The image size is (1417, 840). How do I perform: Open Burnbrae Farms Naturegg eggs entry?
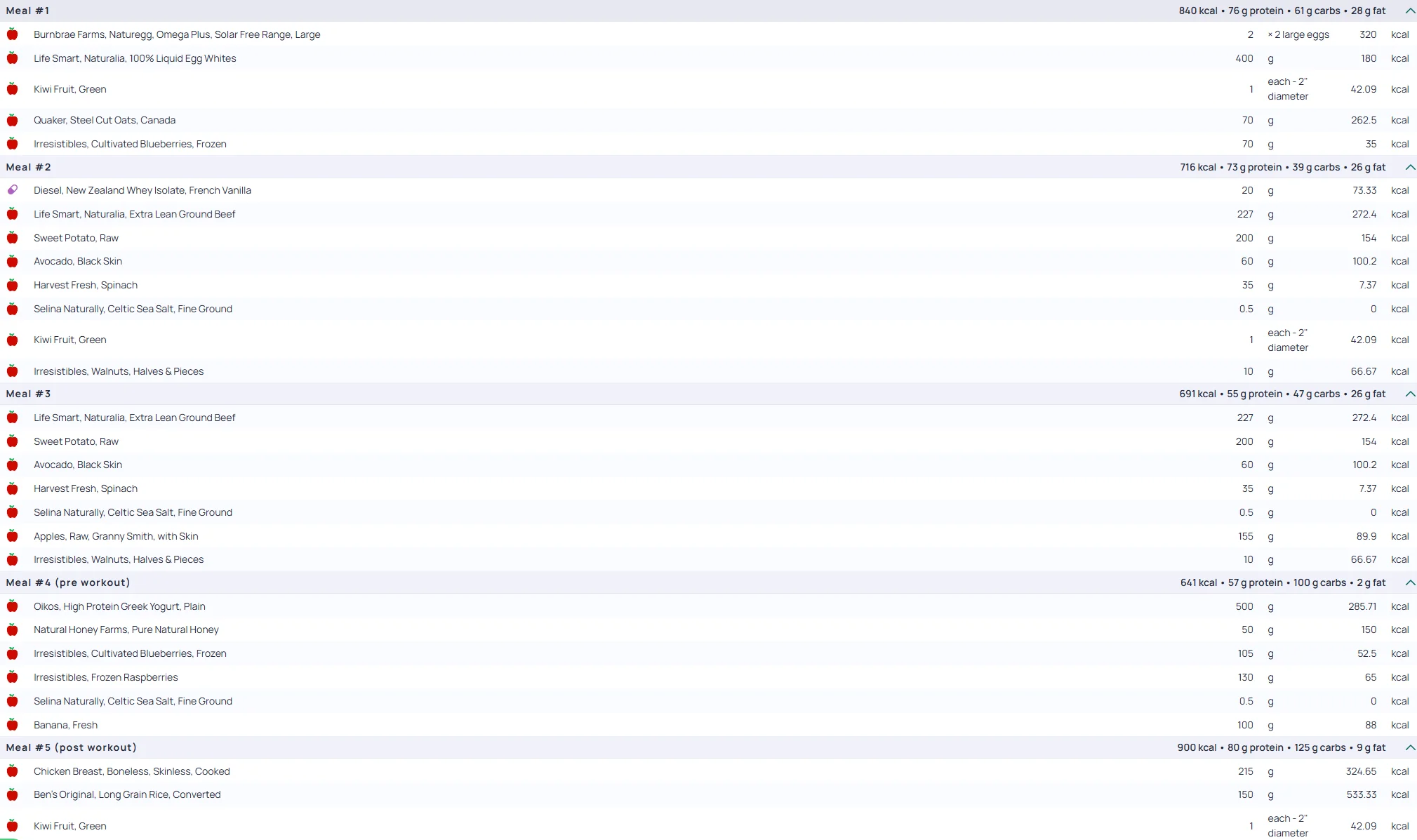(177, 34)
